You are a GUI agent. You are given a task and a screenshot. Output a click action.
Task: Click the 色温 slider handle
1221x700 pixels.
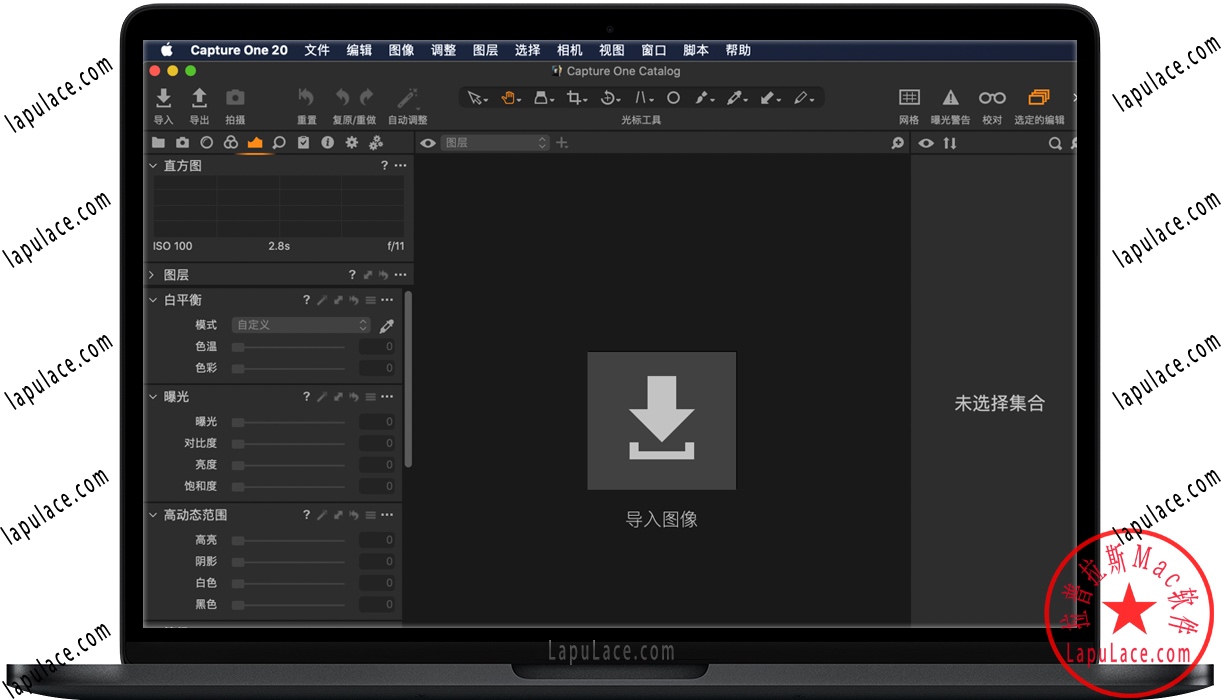click(x=238, y=347)
